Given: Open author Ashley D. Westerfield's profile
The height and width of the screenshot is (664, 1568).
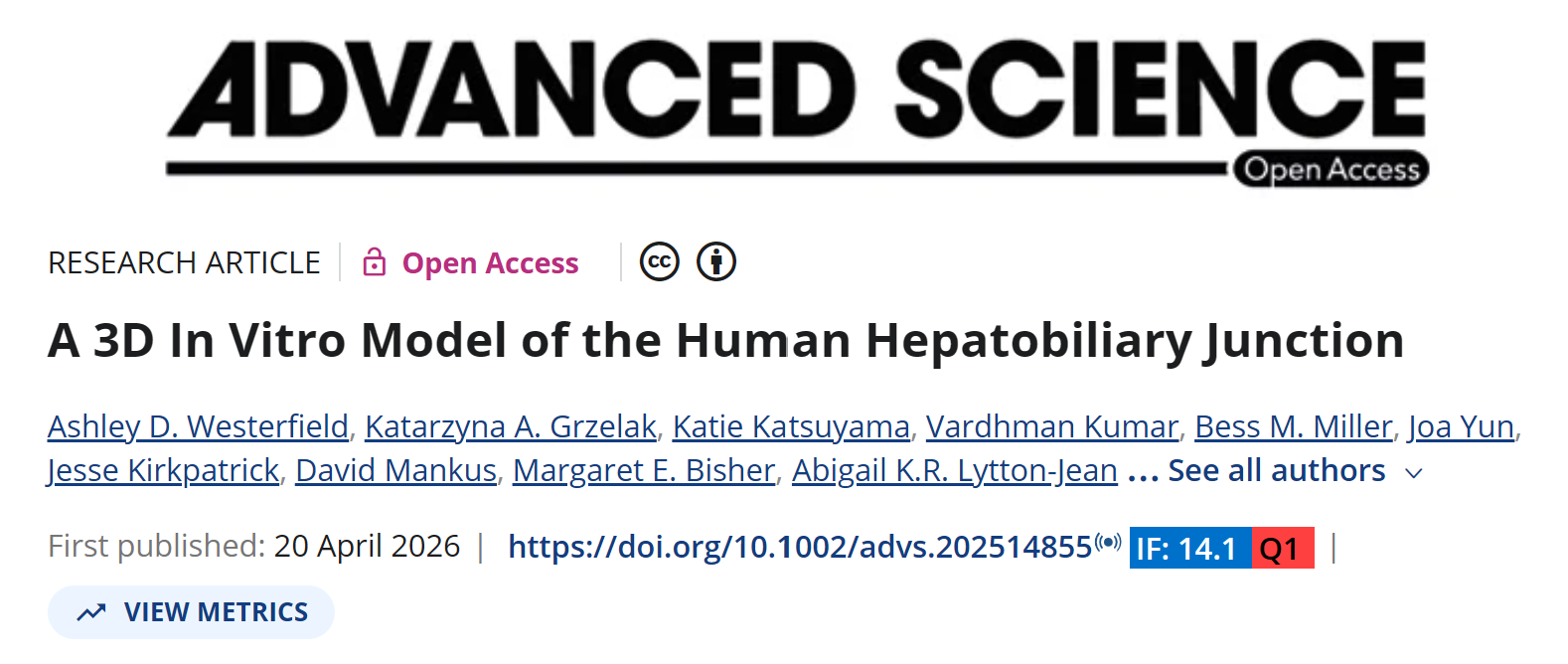Looking at the screenshot, I should pos(198,427).
